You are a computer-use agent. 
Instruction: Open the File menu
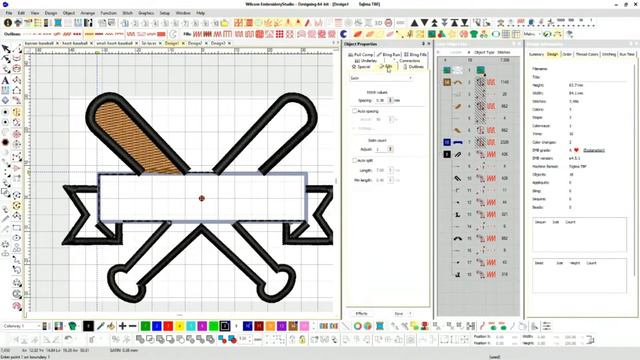click(x=8, y=13)
